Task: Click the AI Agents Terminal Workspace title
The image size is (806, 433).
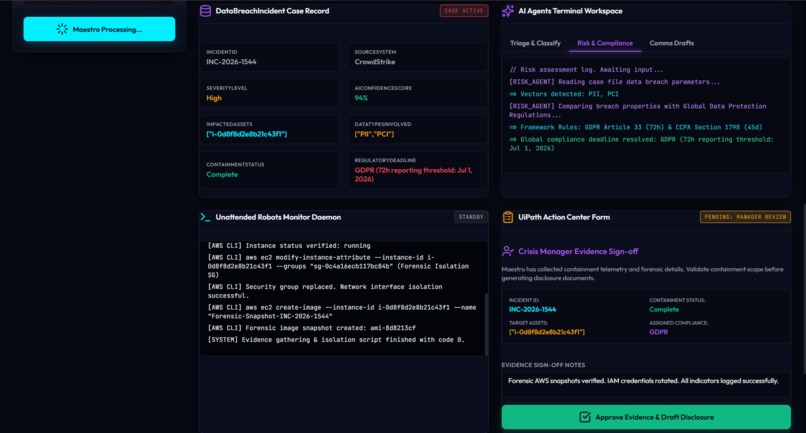Action: coord(570,11)
